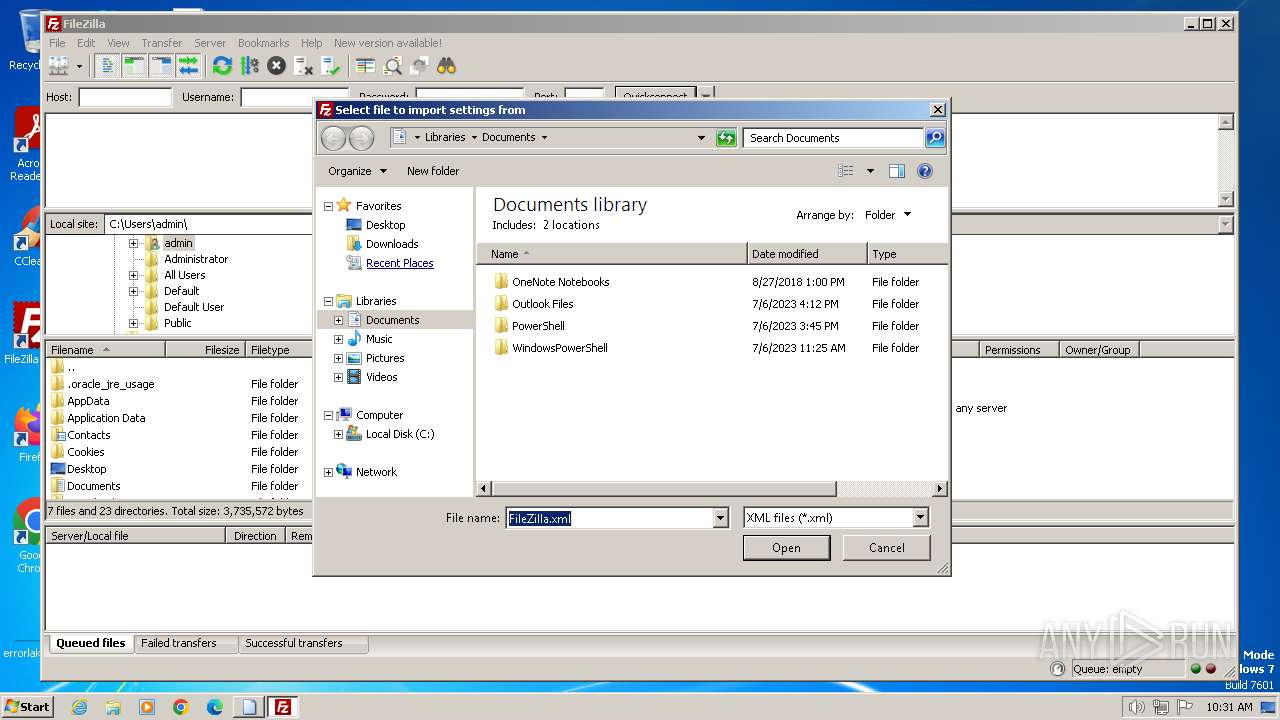1280x720 pixels.
Task: Click the Back navigation button in dialog
Action: 333,138
